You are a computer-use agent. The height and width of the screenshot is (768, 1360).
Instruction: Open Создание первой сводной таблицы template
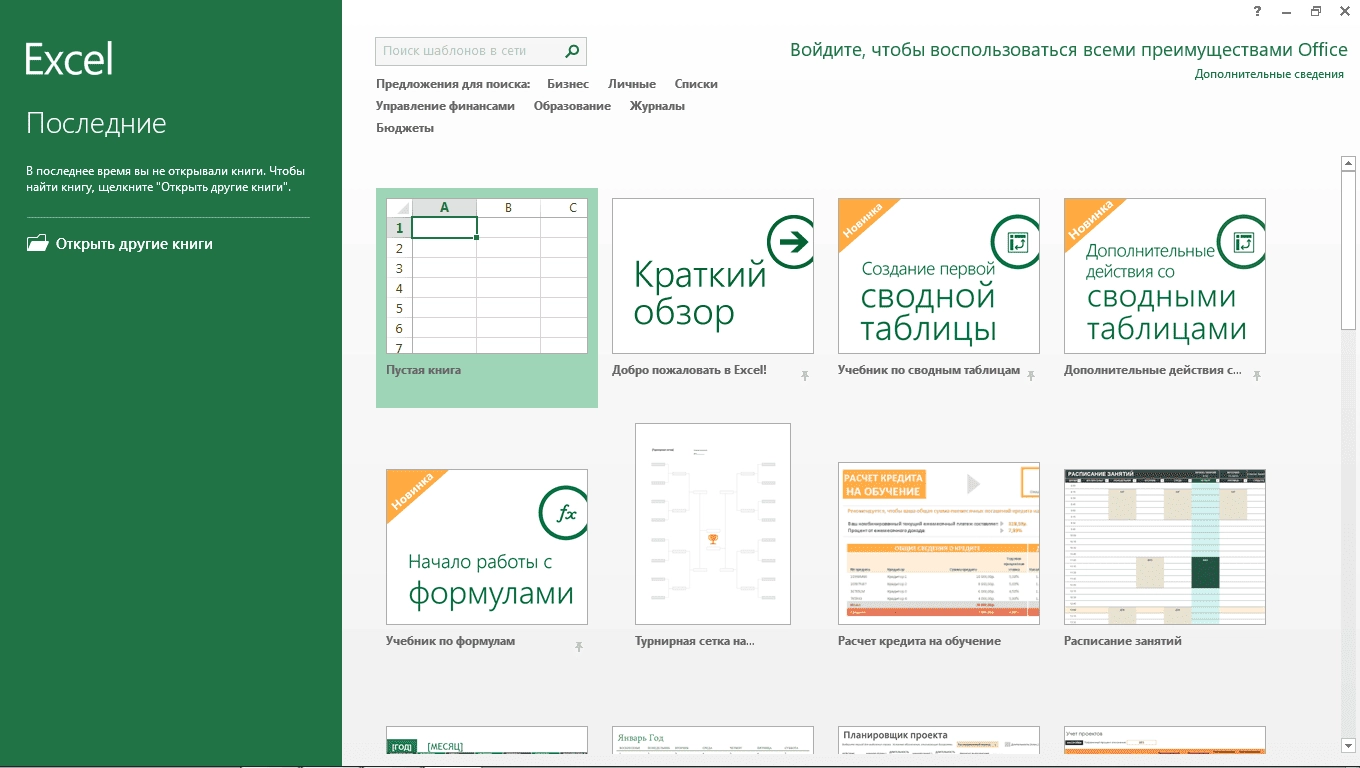coord(939,276)
